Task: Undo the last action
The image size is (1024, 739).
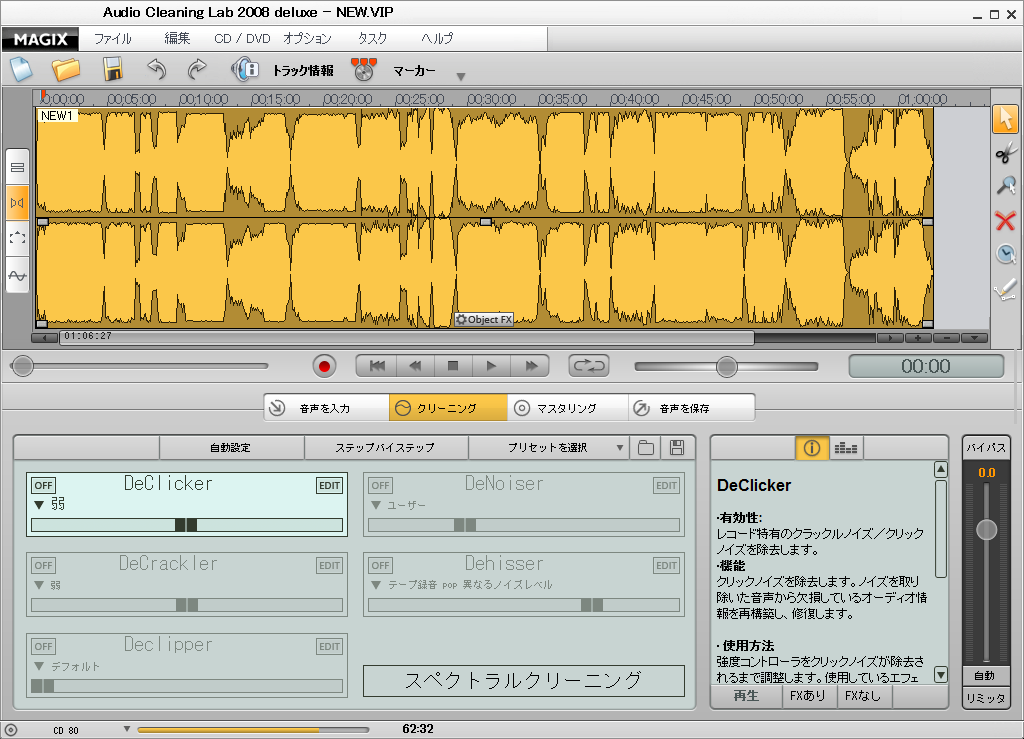Action: 157,69
